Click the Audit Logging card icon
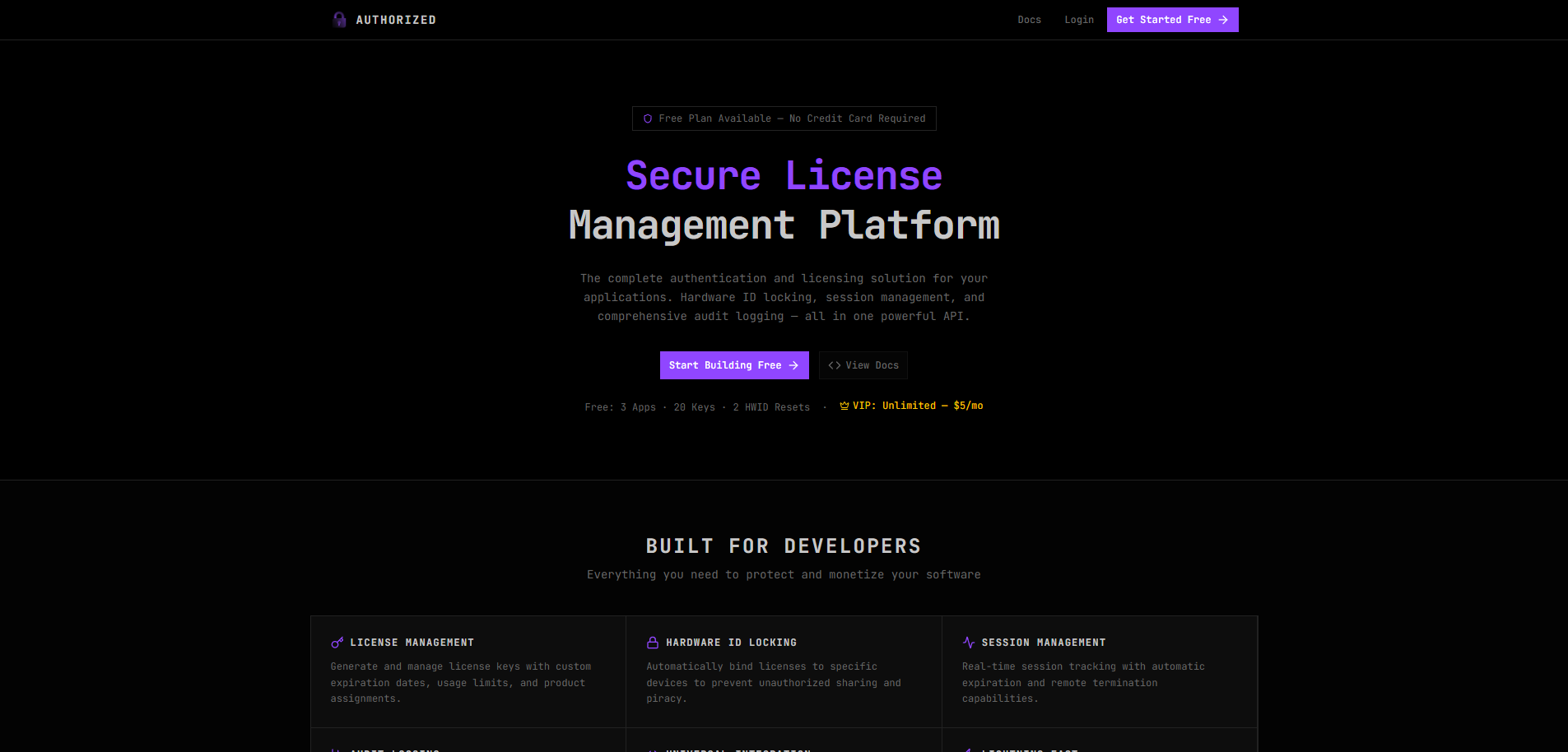Screen dimensions: 1568x752 pos(337,749)
